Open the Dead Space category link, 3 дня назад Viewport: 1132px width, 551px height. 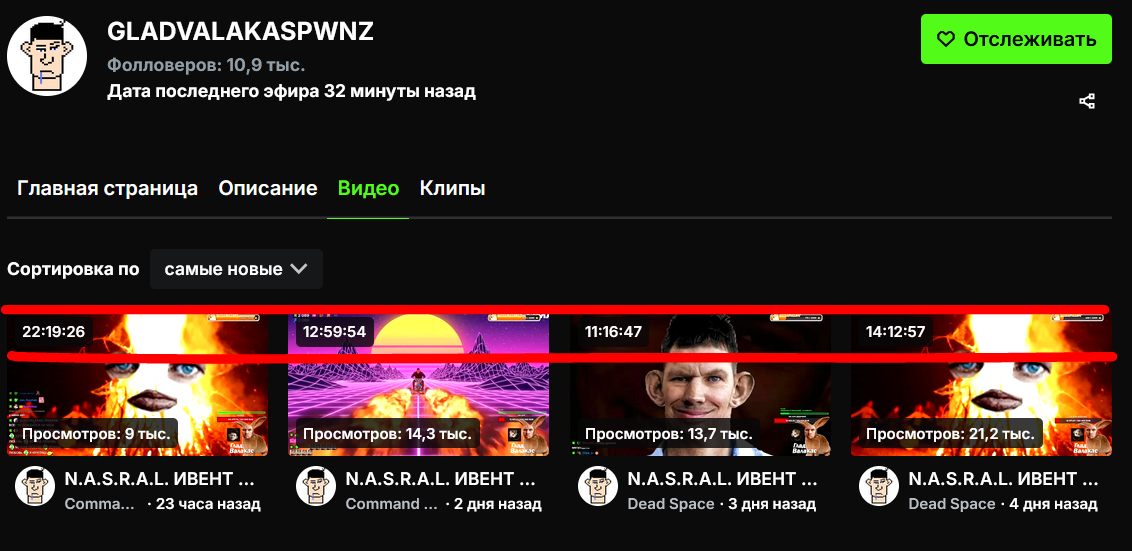pyautogui.click(x=671, y=504)
